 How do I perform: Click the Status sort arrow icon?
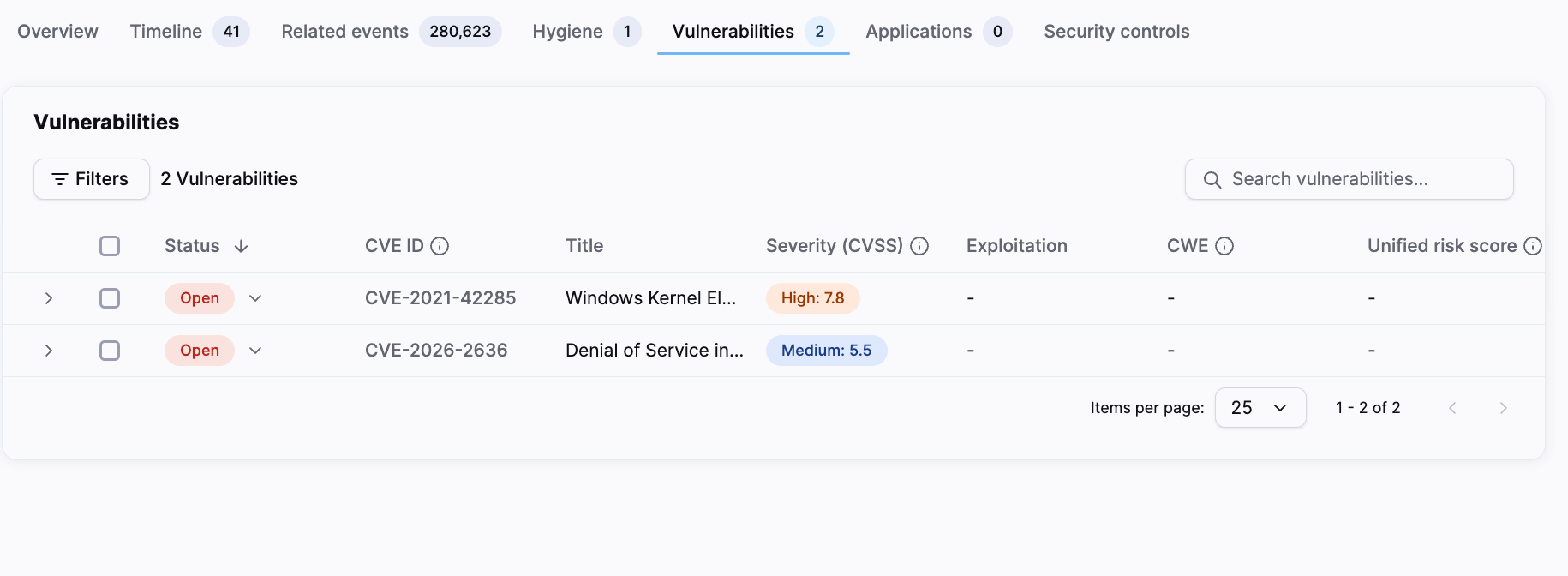(x=241, y=246)
